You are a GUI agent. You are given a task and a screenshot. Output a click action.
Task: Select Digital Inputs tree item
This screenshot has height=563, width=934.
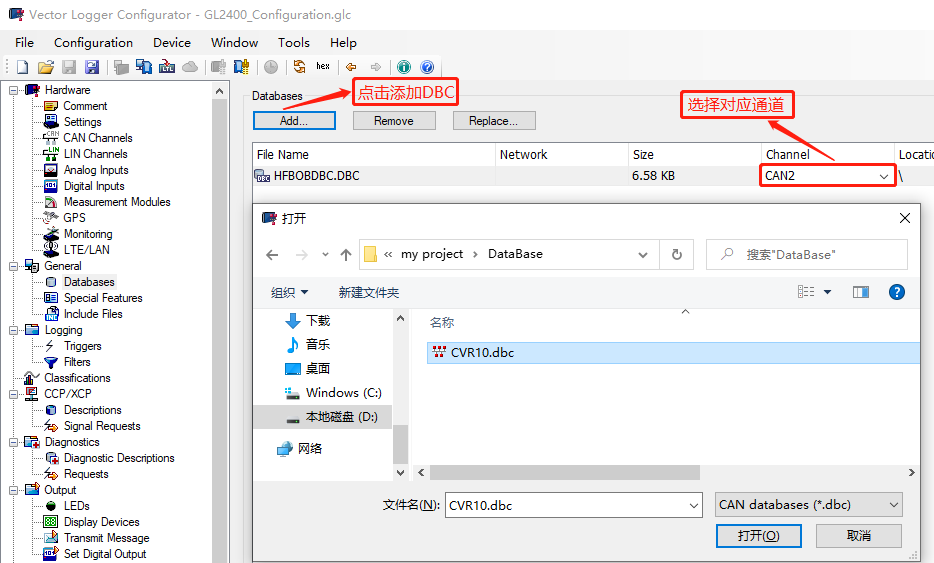(94, 186)
